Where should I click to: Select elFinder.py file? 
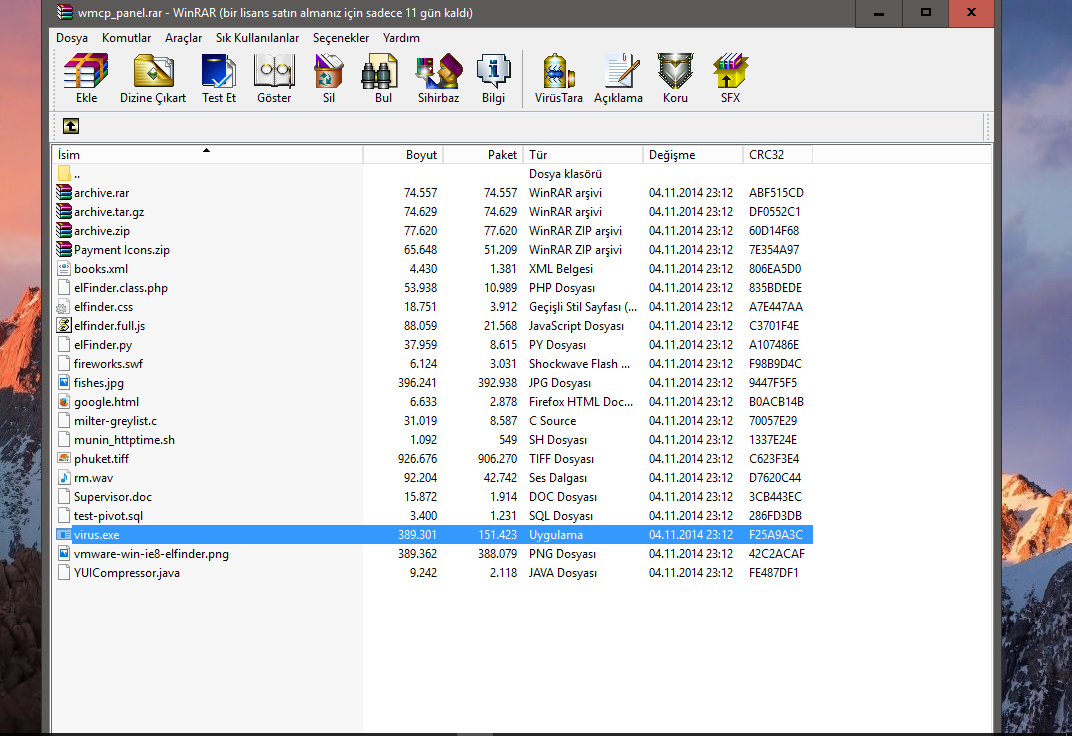coord(433,345)
